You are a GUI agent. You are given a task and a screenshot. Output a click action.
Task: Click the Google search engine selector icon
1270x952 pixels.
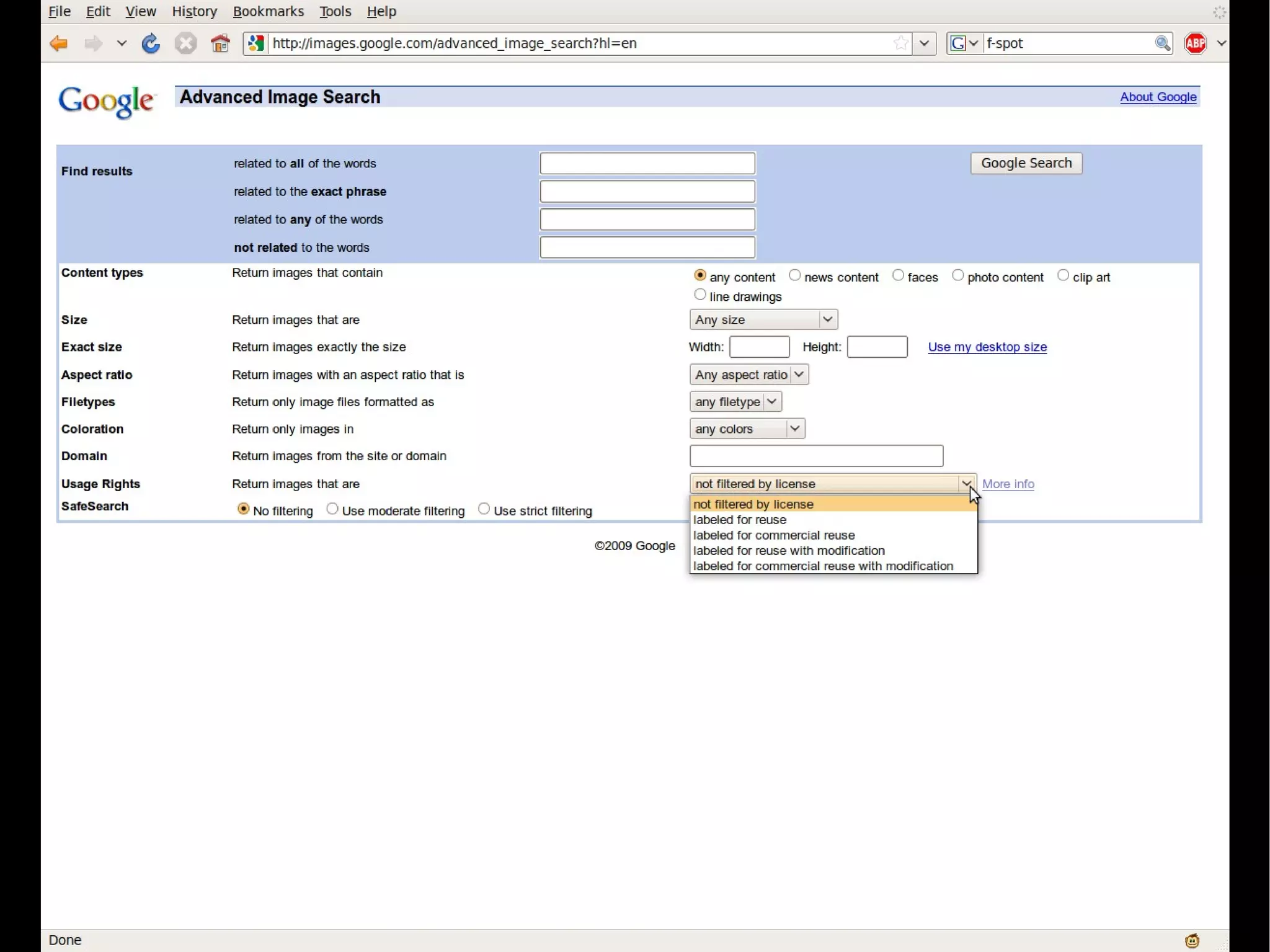point(959,43)
